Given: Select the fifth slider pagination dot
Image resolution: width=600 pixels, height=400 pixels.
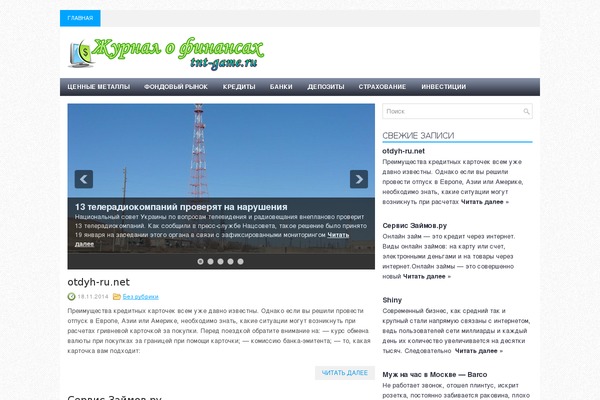Looking at the screenshot, I should [240, 261].
